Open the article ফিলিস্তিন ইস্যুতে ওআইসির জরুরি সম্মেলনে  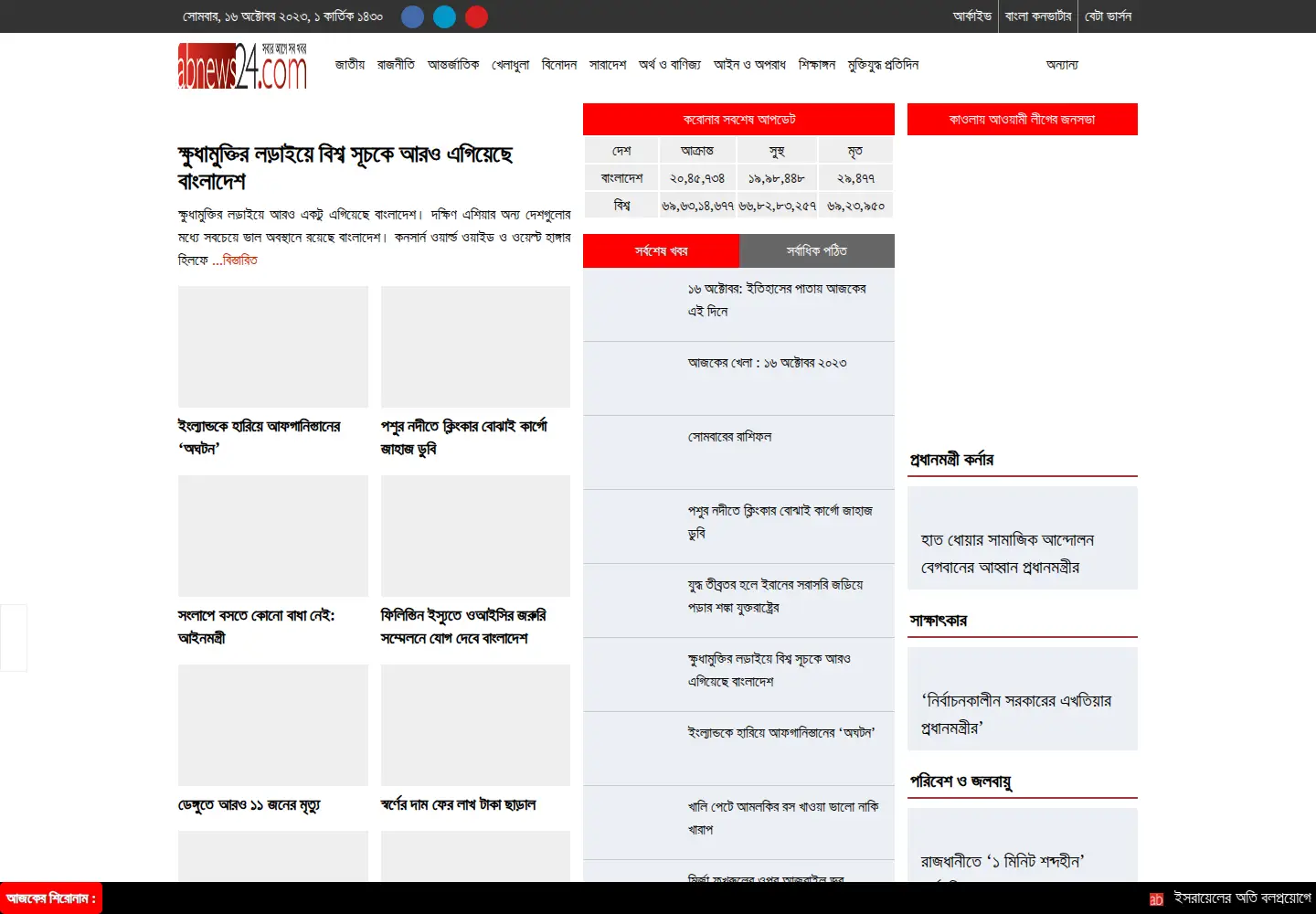click(x=463, y=627)
